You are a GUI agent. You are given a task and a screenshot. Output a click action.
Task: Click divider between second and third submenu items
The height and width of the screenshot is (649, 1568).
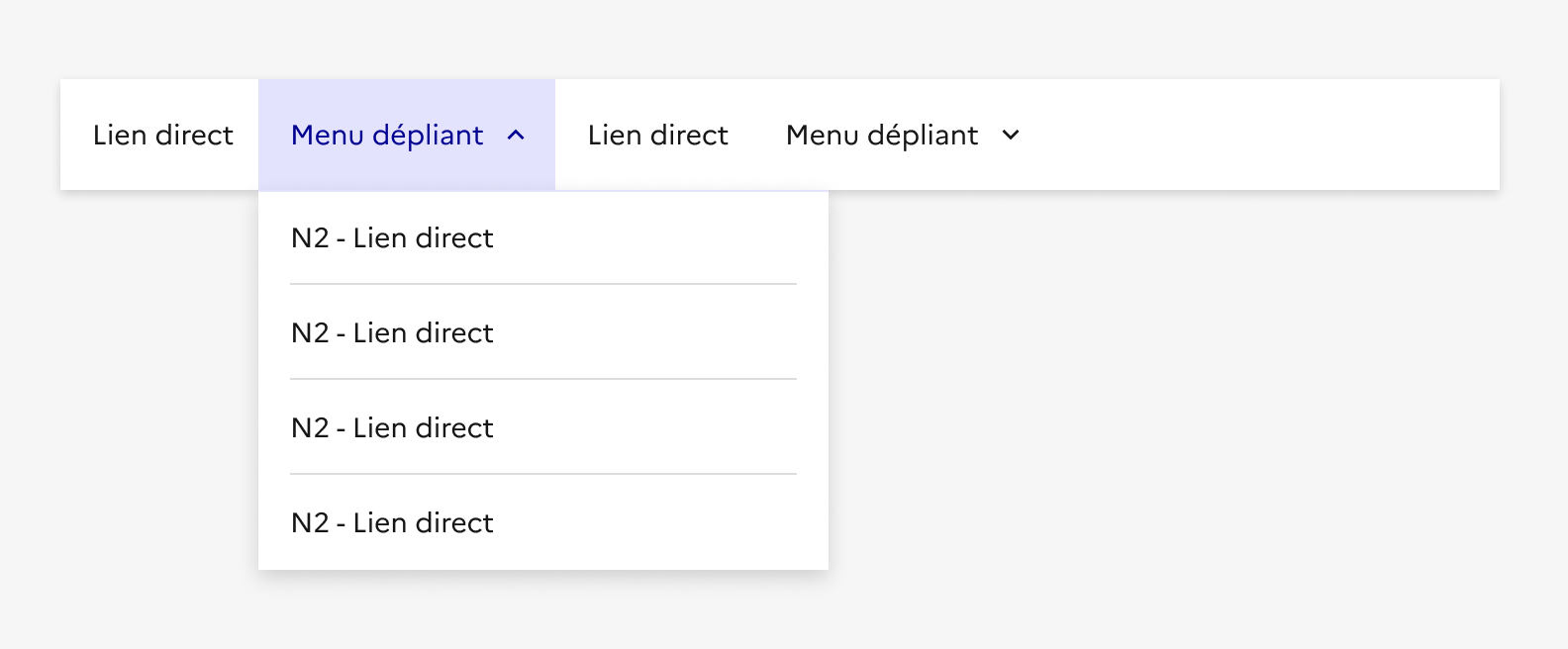542,379
